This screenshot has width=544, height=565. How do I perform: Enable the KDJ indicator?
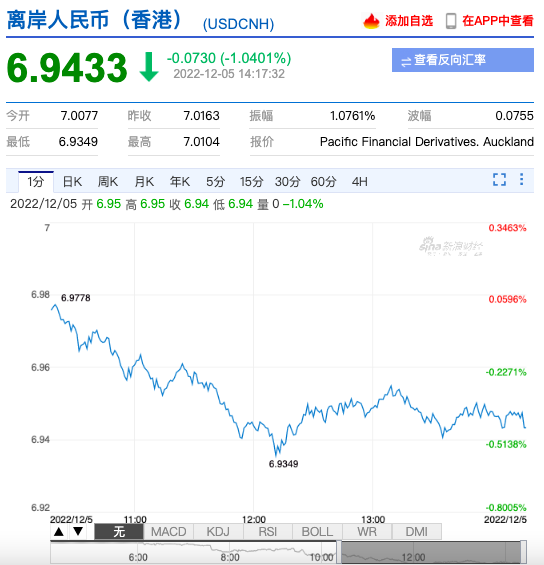pyautogui.click(x=218, y=531)
